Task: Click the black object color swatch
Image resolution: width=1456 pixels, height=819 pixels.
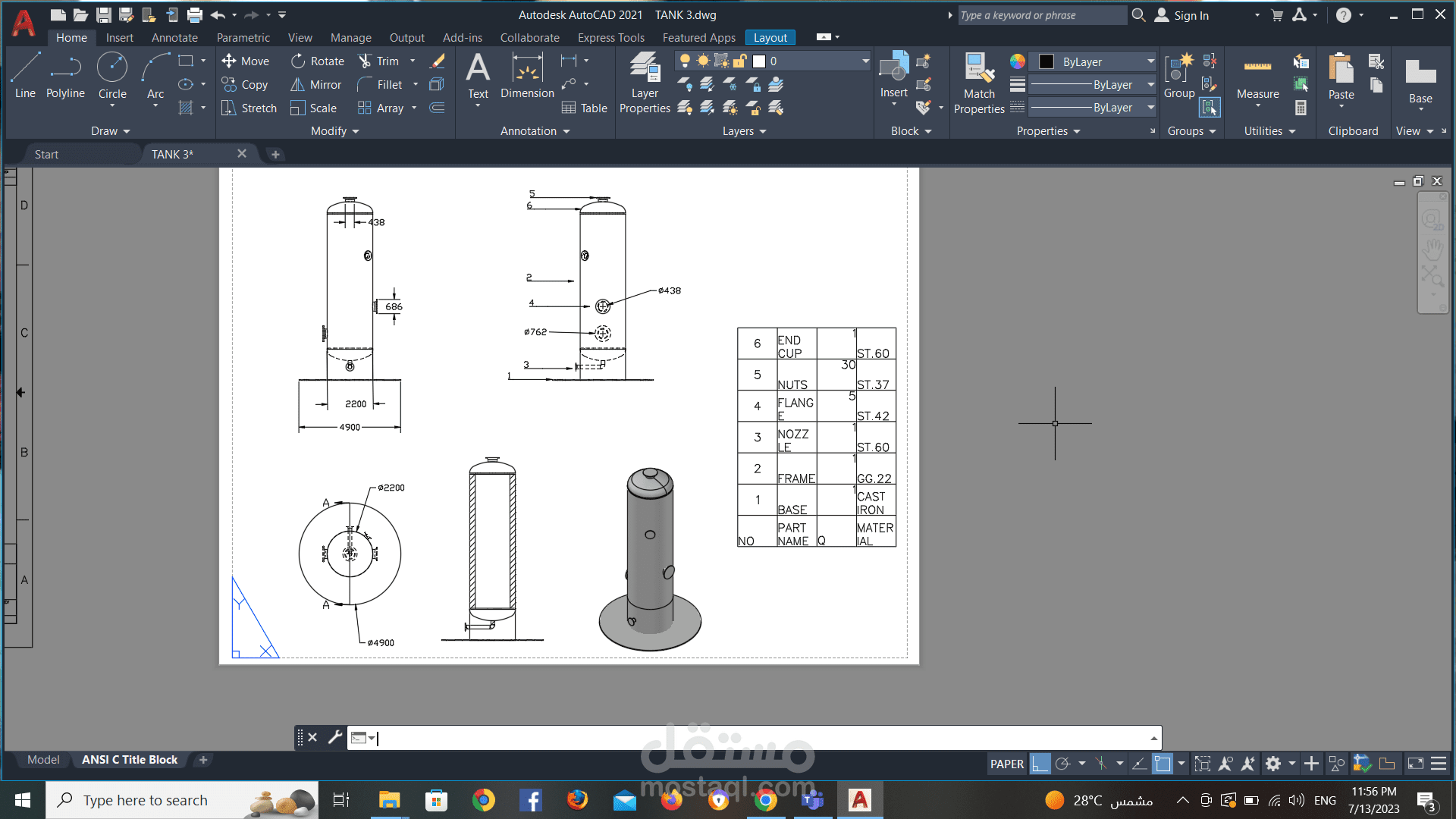Action: point(1046,62)
